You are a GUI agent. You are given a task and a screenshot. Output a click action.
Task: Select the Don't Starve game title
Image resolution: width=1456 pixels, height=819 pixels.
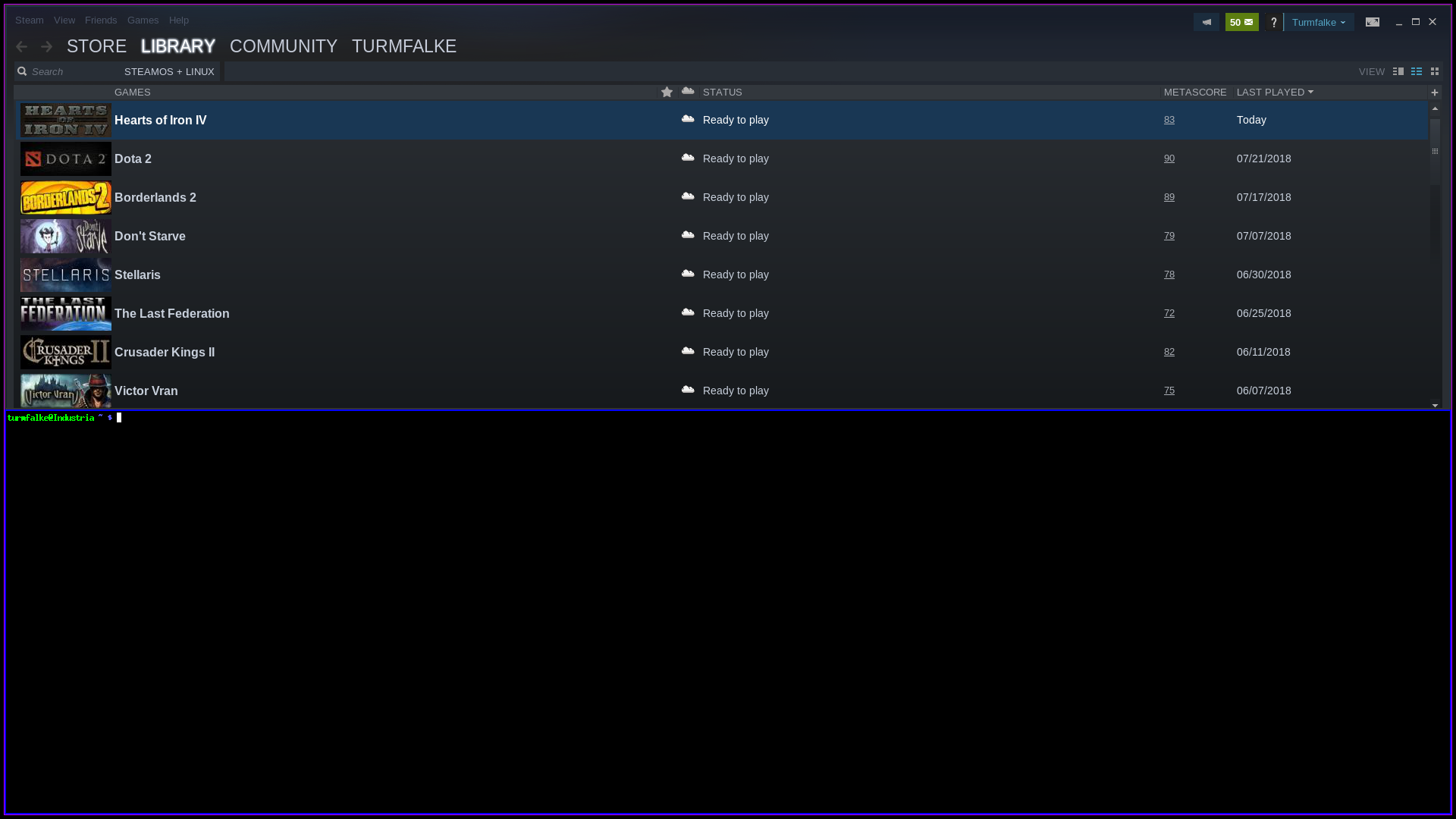(x=150, y=236)
